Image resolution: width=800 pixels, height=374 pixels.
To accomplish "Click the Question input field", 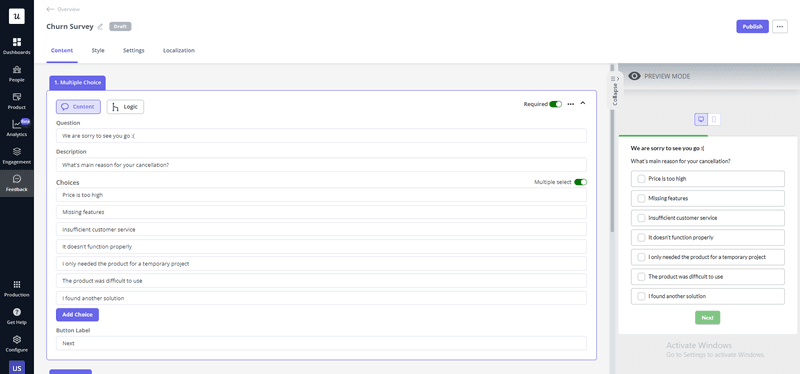I will pyautogui.click(x=321, y=136).
